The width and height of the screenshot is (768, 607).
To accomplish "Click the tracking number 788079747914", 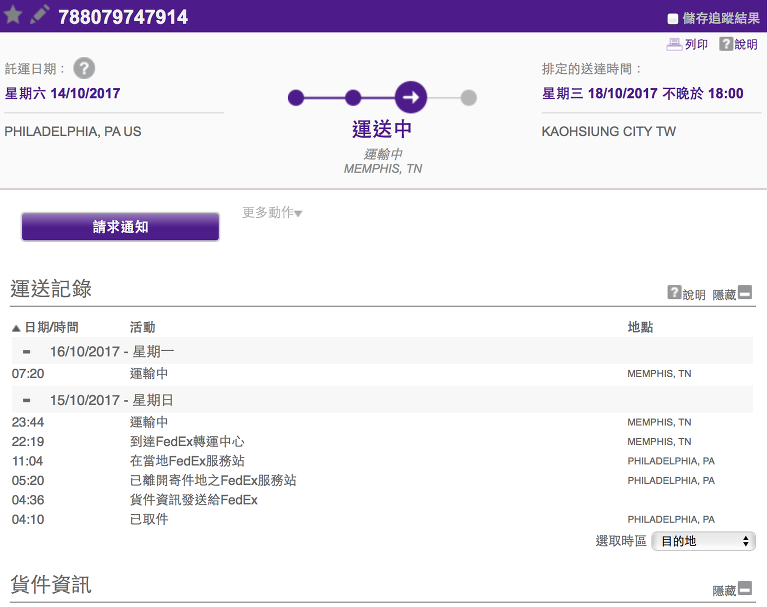I will [123, 17].
